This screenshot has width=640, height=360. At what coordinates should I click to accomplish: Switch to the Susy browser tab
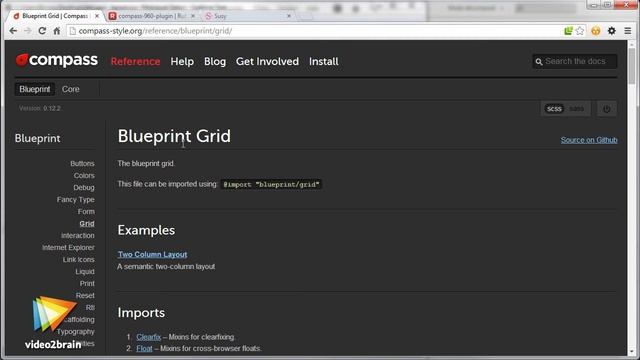[248, 16]
